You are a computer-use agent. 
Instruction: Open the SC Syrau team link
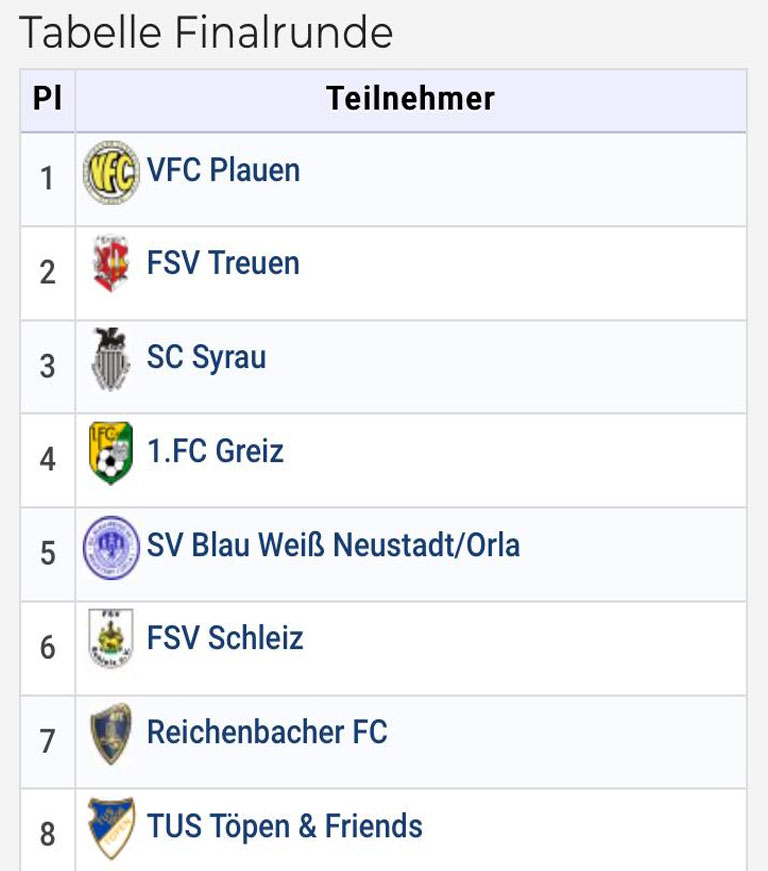(207, 357)
